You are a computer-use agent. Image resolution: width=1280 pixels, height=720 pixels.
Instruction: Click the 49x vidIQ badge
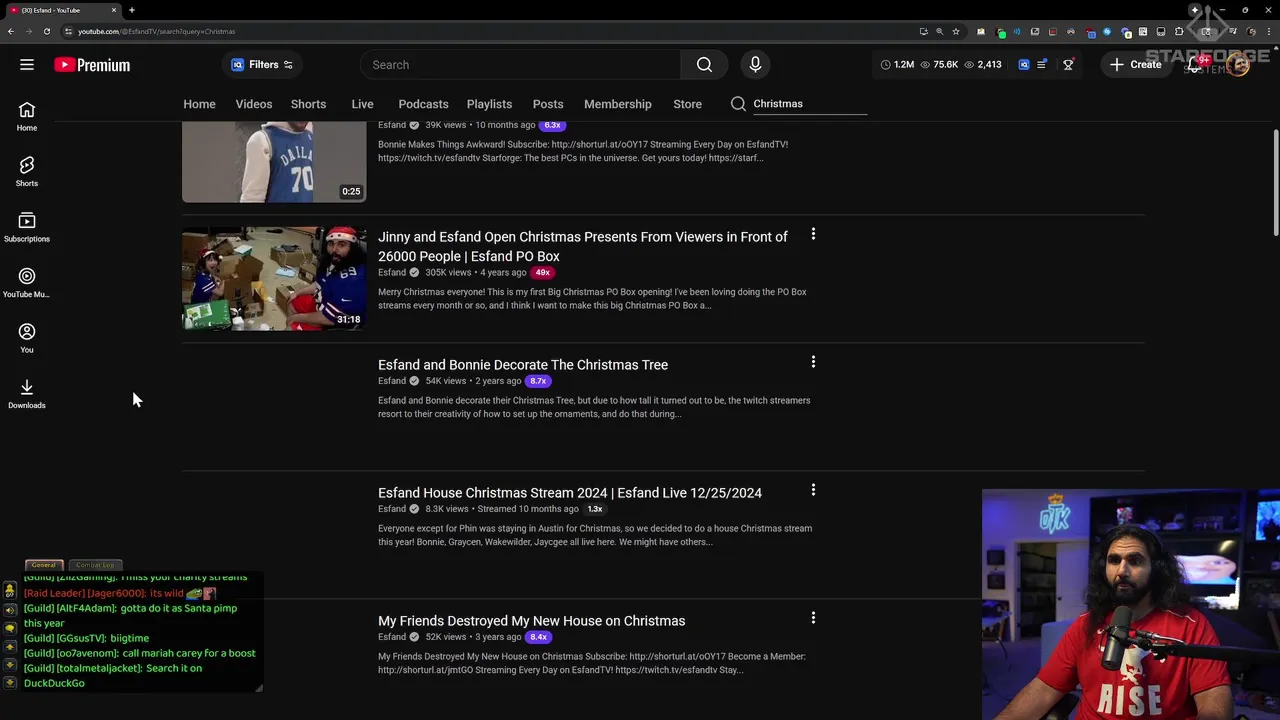point(542,272)
